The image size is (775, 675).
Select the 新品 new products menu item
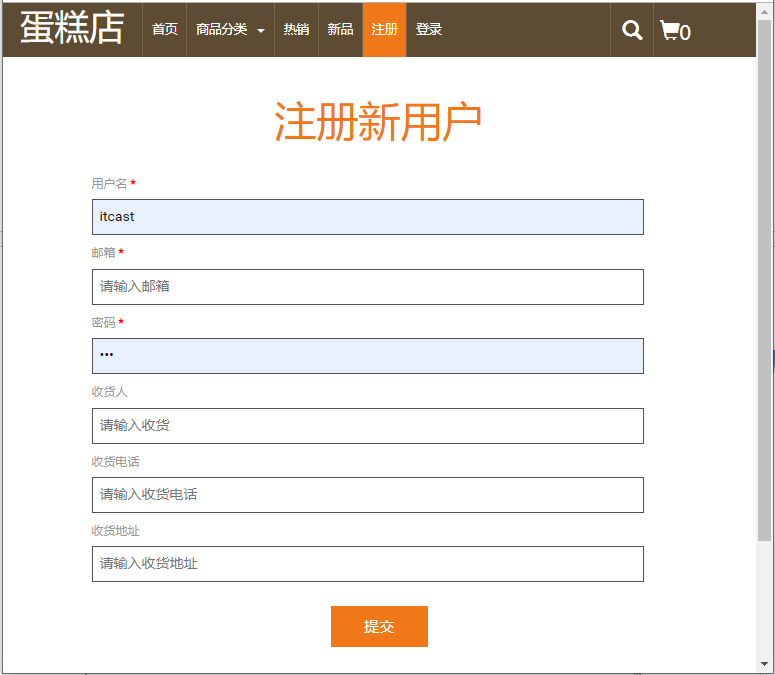click(340, 30)
